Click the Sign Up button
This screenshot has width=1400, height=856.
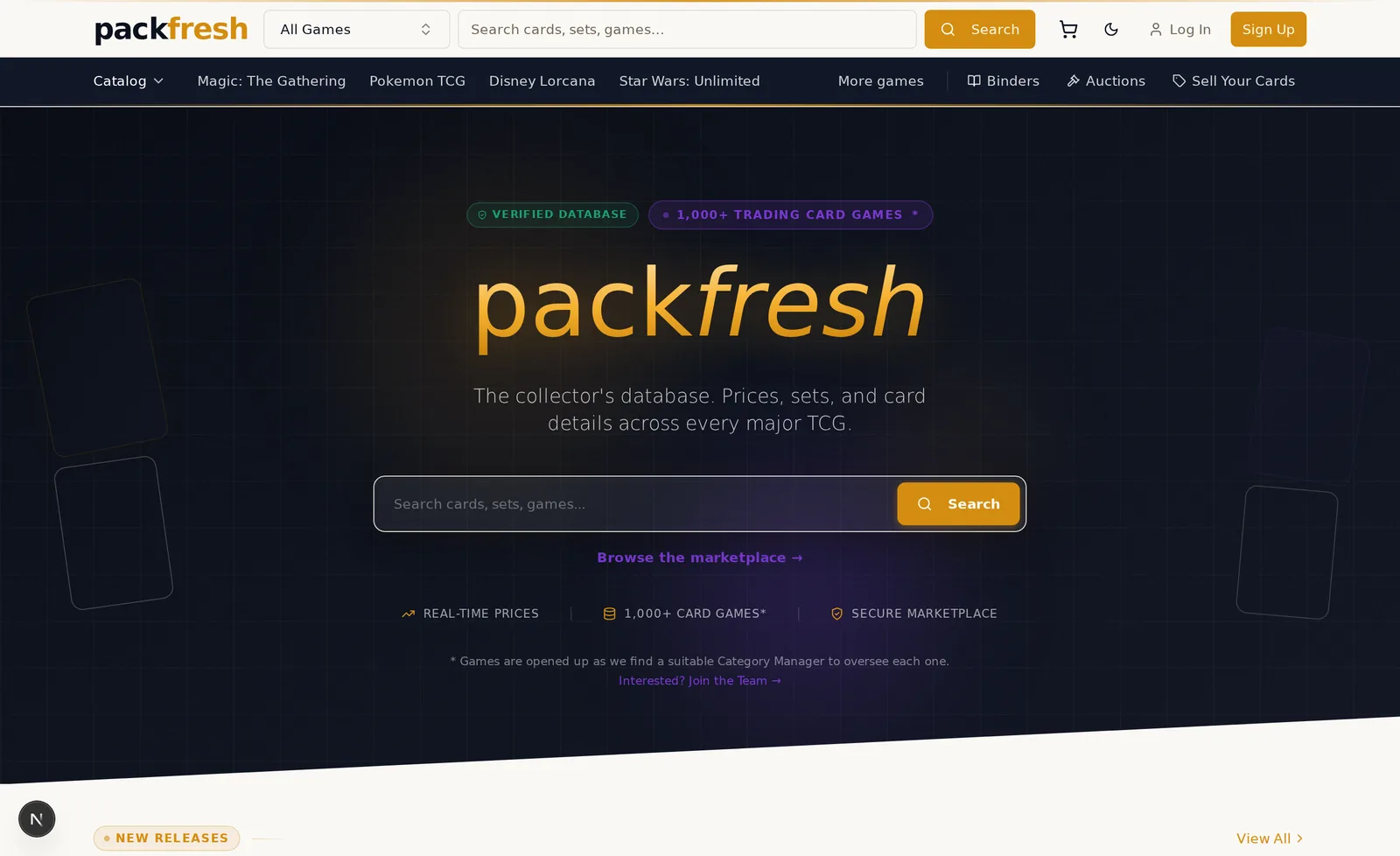coord(1269,30)
